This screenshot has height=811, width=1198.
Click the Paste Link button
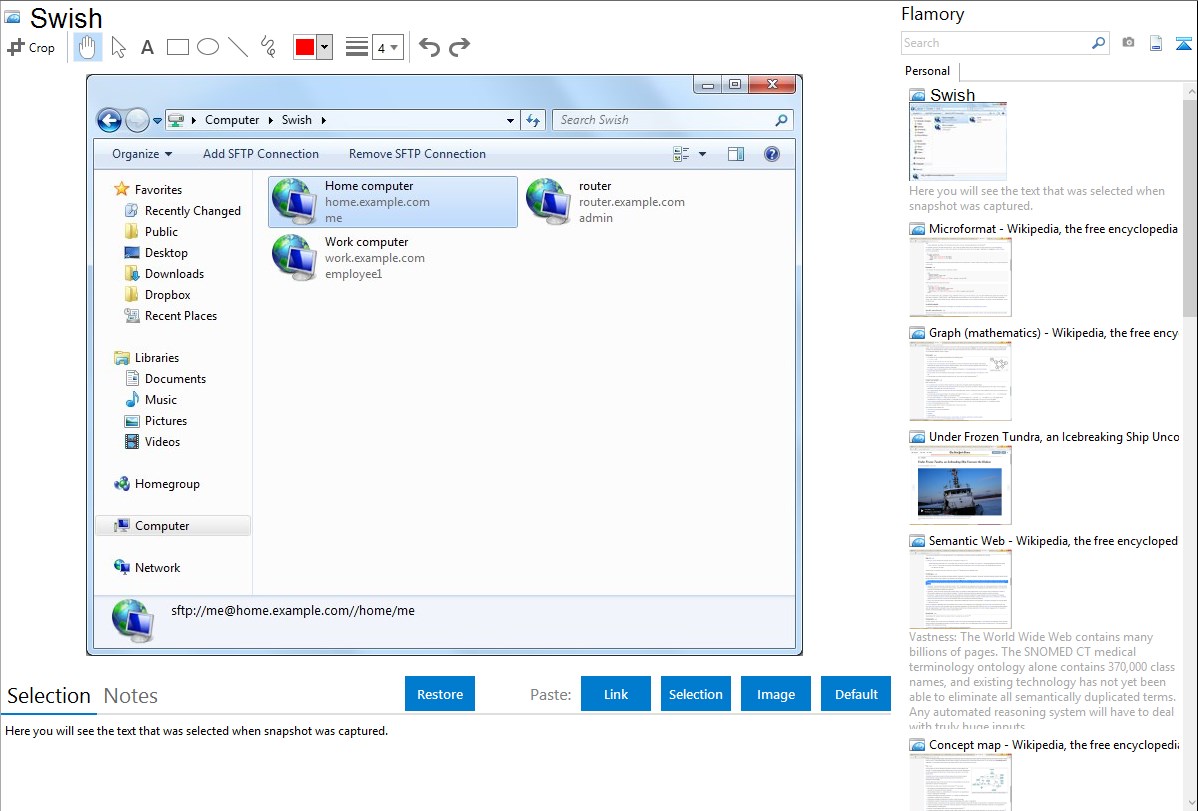pos(616,694)
